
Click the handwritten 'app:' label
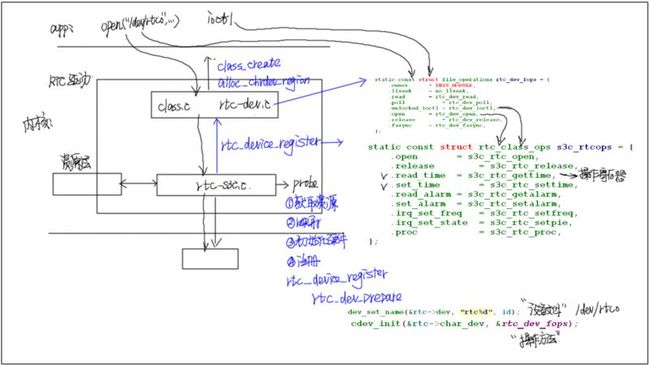coord(62,29)
